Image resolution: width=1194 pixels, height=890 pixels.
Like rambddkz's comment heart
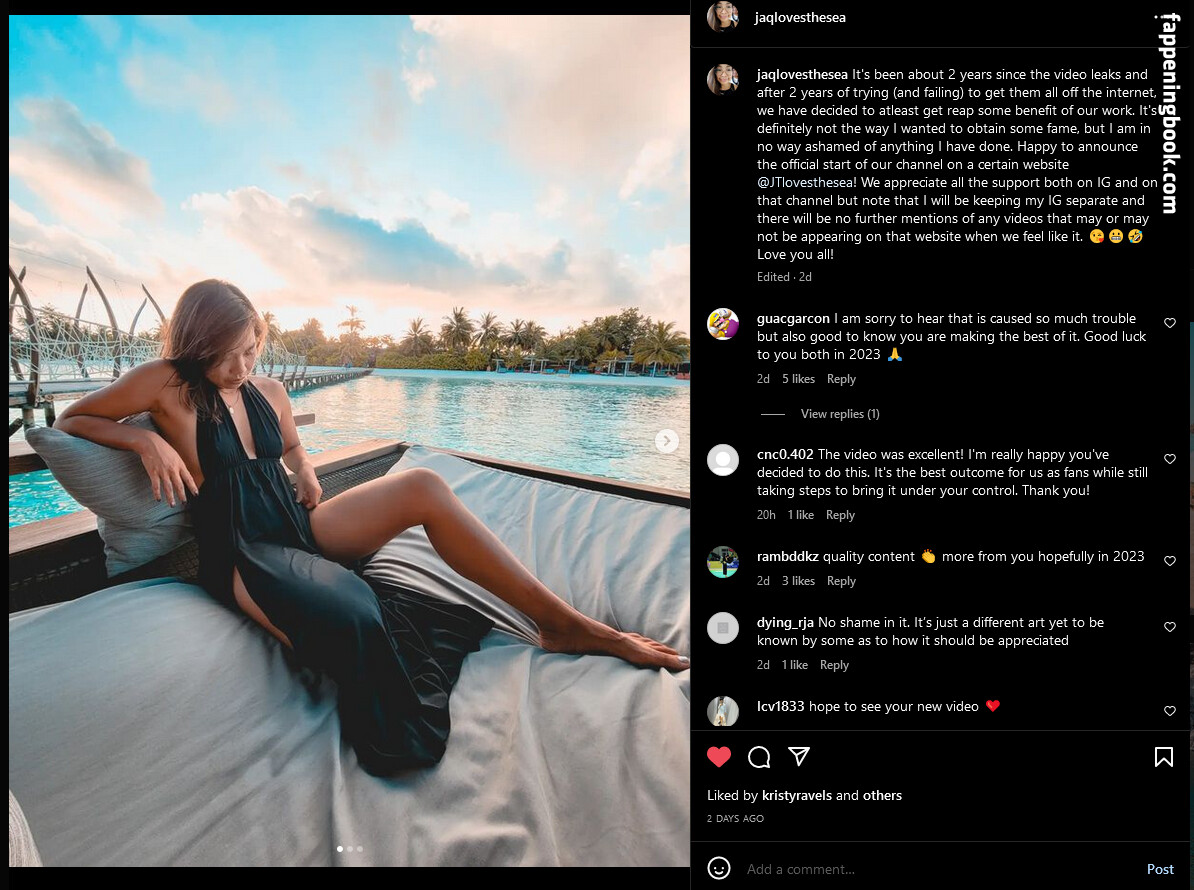[1170, 560]
